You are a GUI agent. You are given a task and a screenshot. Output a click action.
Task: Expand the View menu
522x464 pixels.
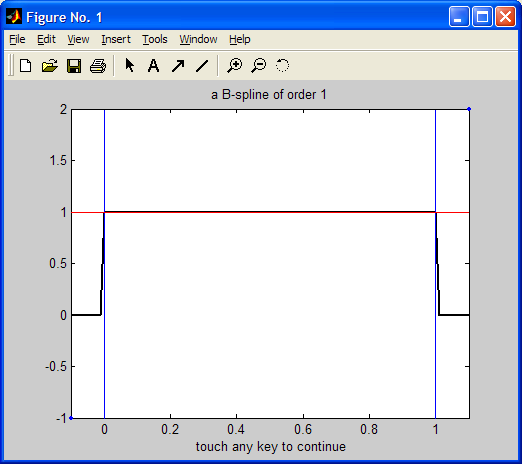coord(78,39)
